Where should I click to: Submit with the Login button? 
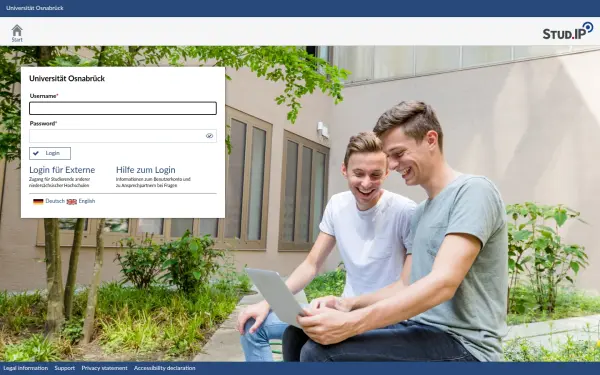50,153
